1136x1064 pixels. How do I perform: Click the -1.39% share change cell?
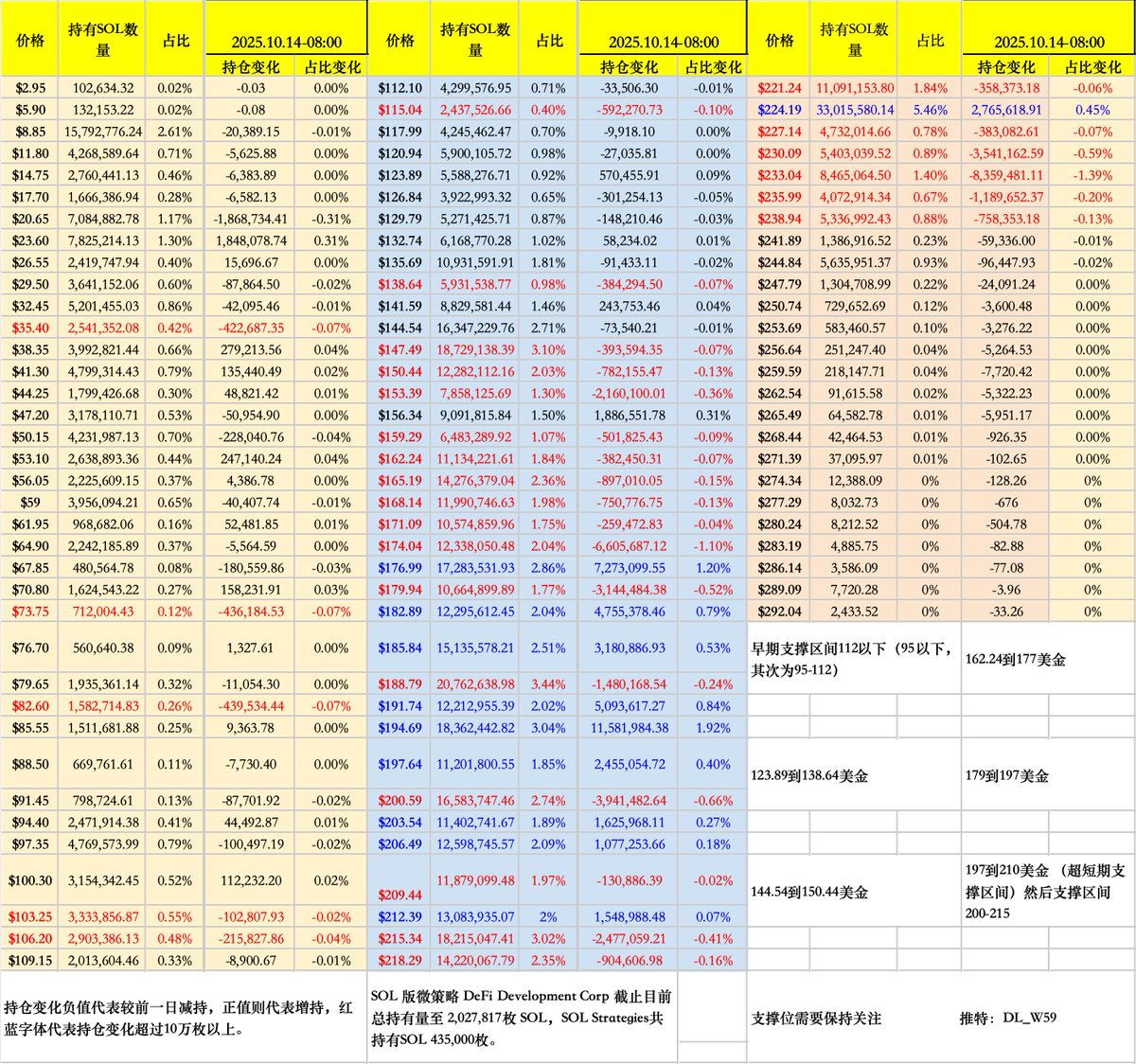tap(1092, 175)
